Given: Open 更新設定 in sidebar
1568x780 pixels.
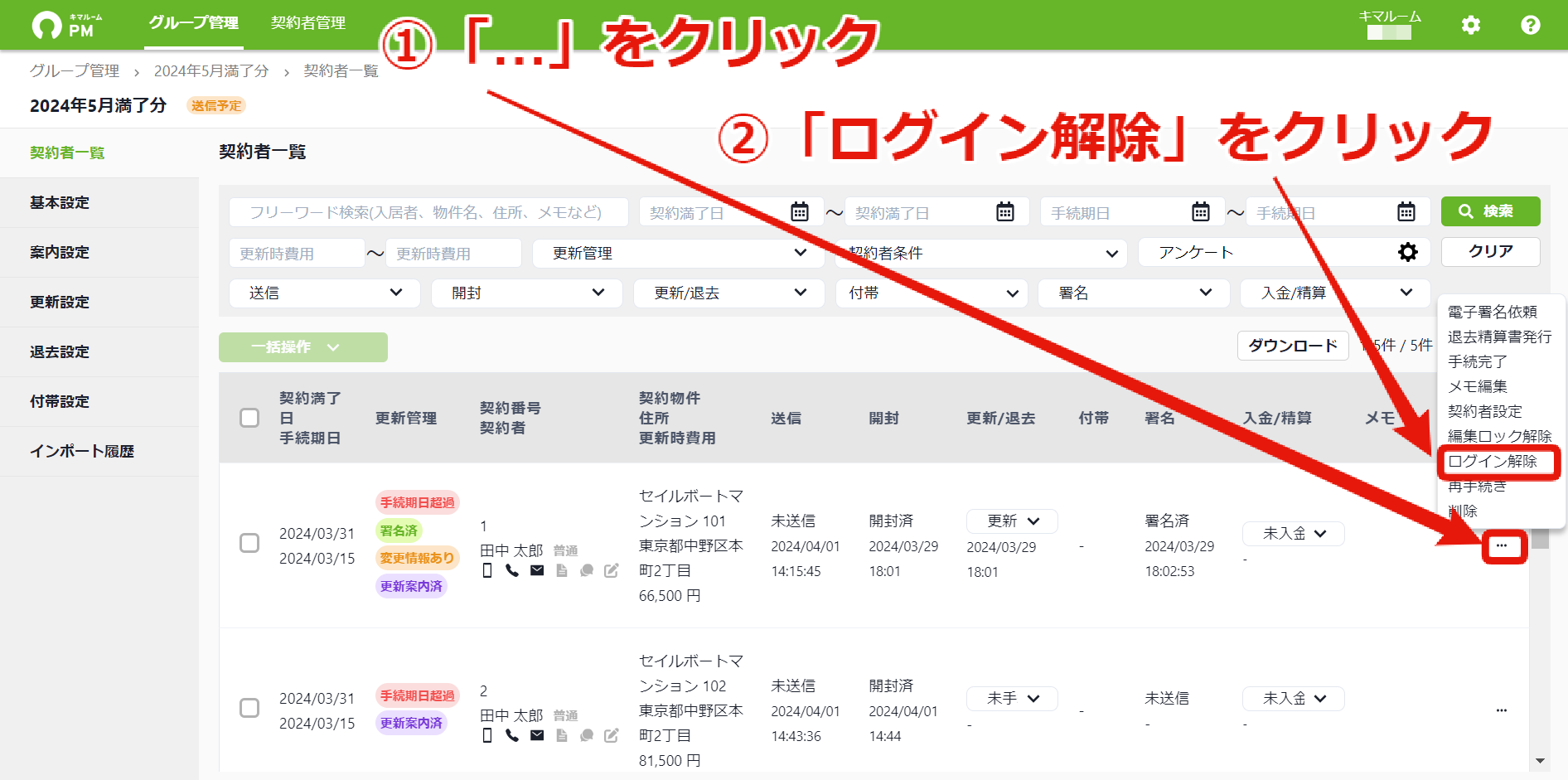Looking at the screenshot, I should (99, 302).
